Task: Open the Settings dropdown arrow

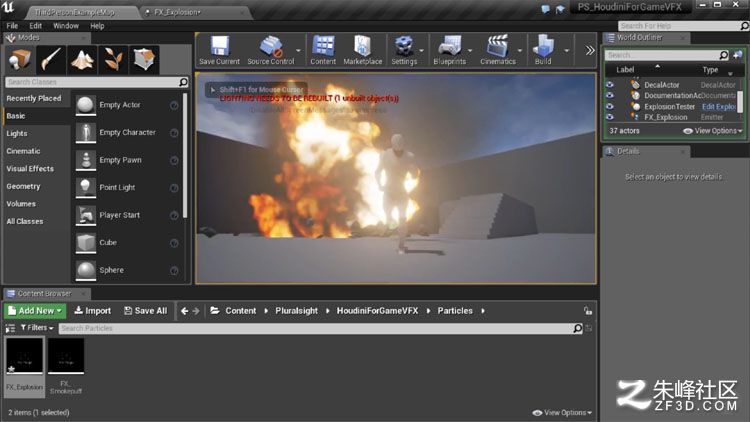Action: click(x=421, y=50)
